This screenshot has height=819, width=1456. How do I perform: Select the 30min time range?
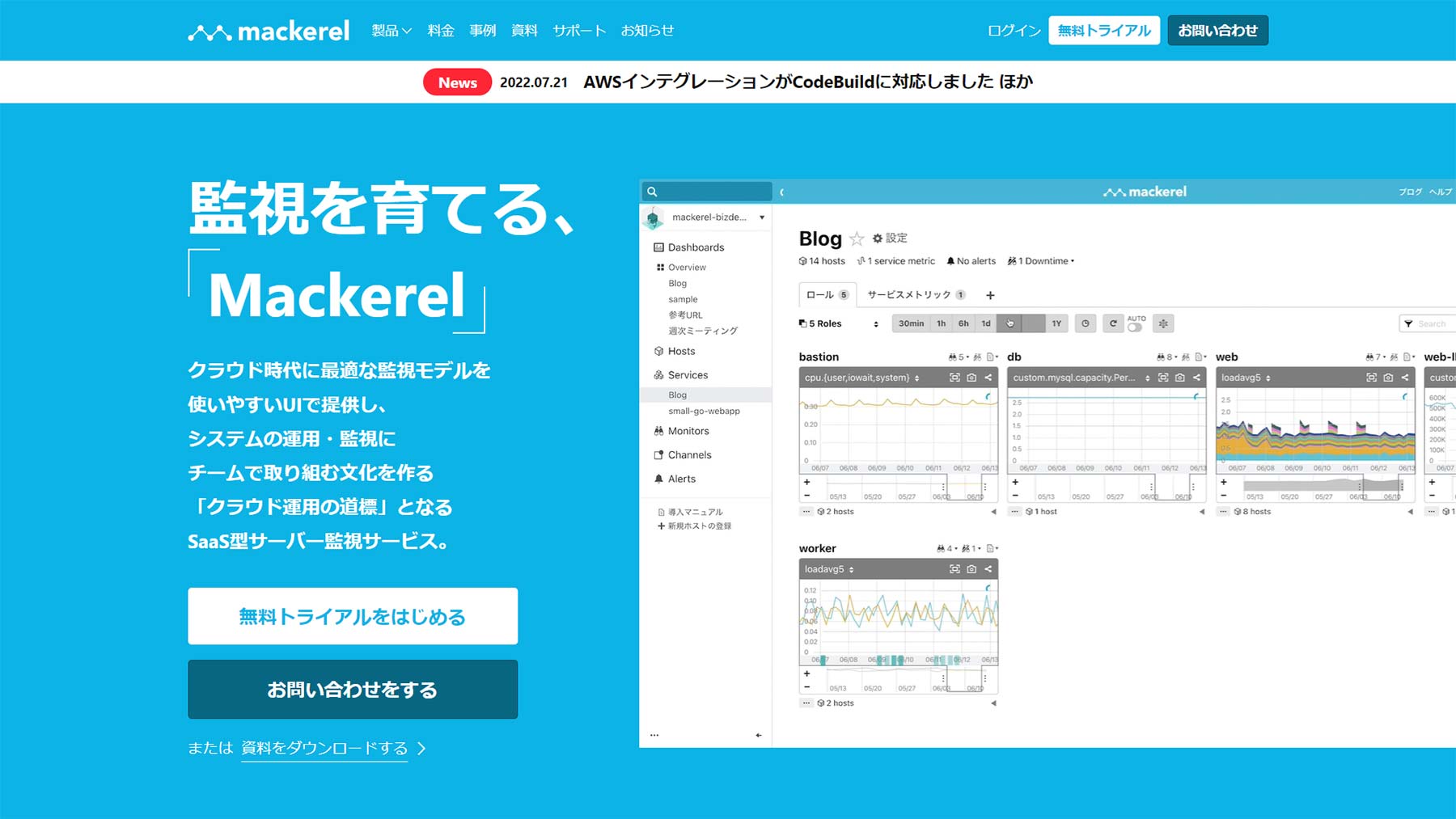tap(911, 324)
